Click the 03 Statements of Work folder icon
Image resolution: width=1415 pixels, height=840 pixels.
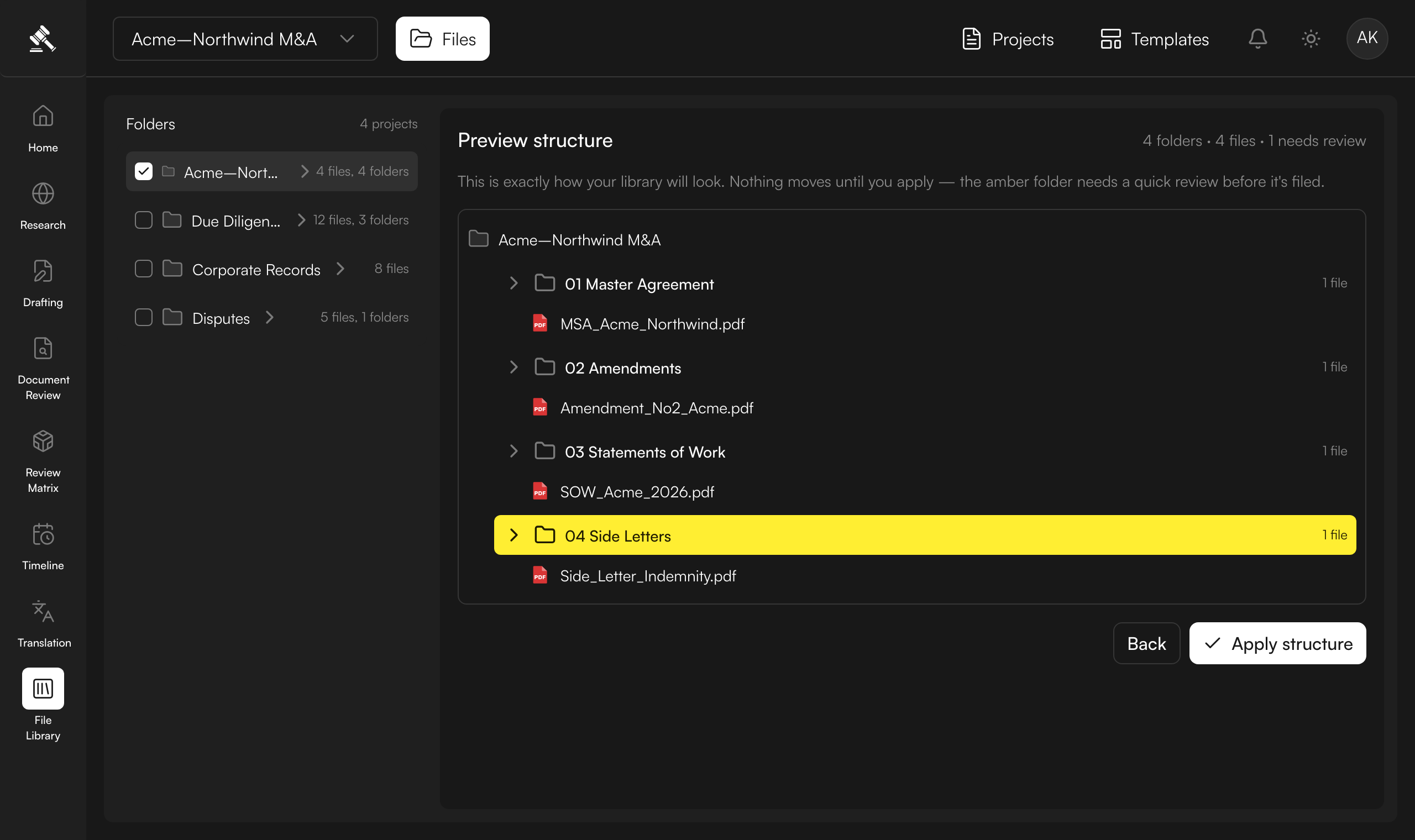544,451
